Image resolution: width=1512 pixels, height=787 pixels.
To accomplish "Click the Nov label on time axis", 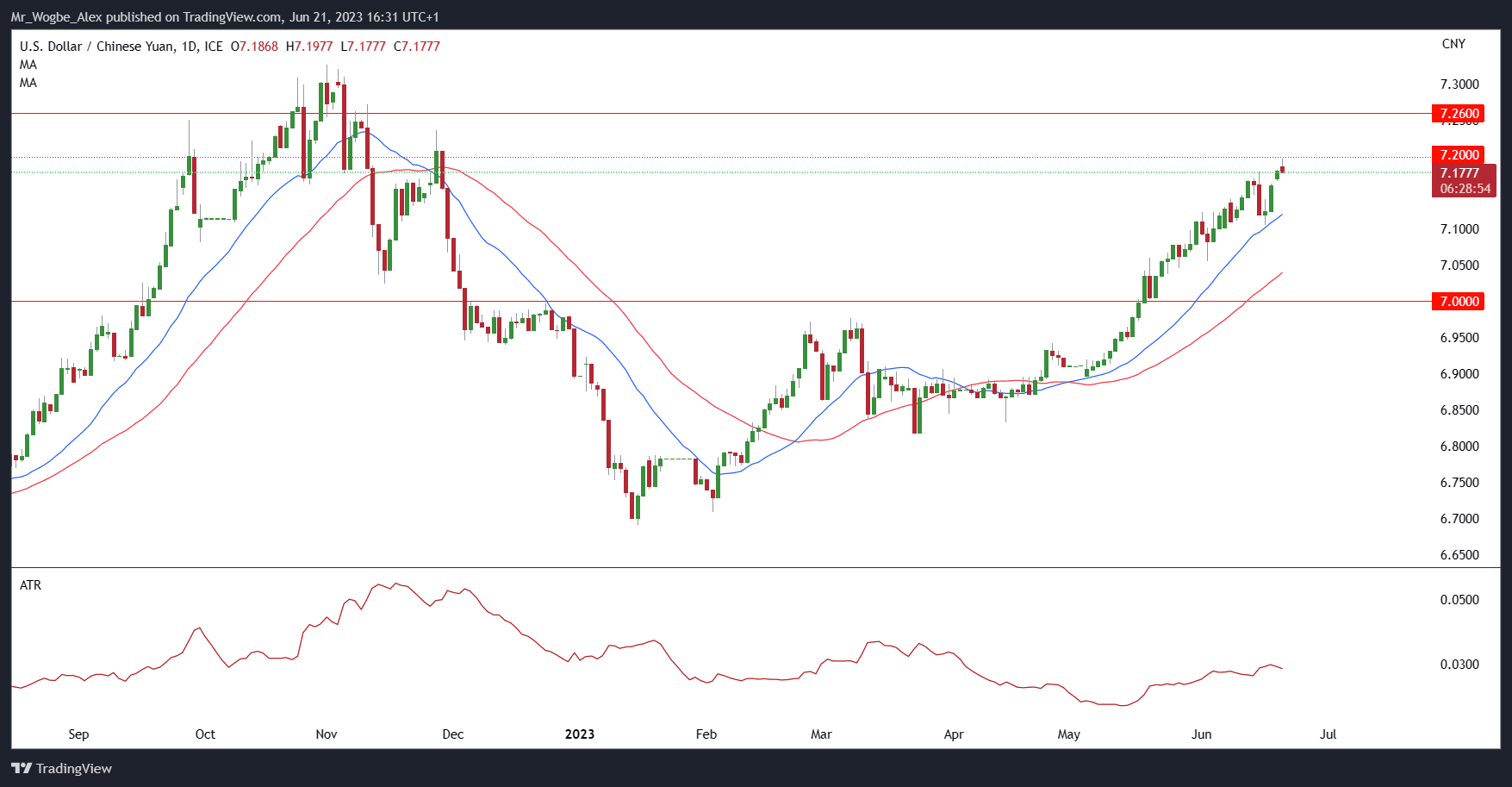I will tap(327, 734).
